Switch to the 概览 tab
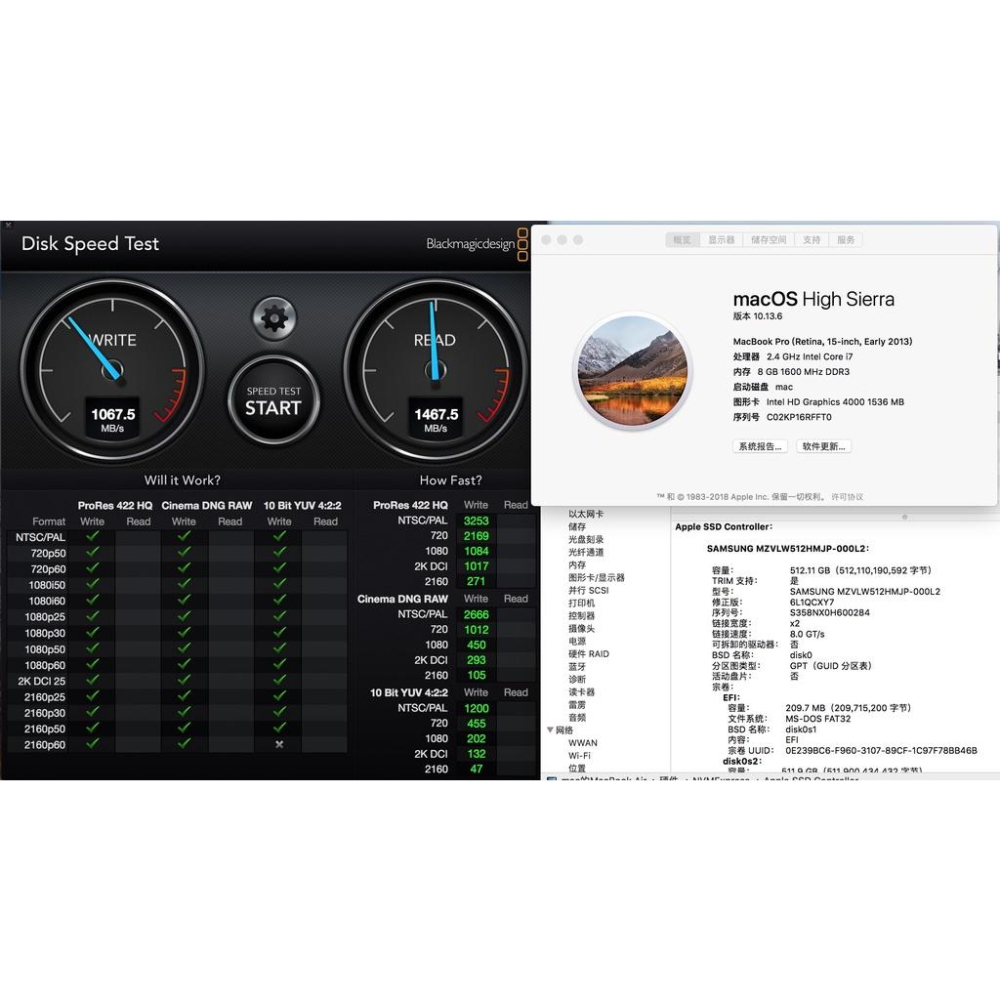 682,240
